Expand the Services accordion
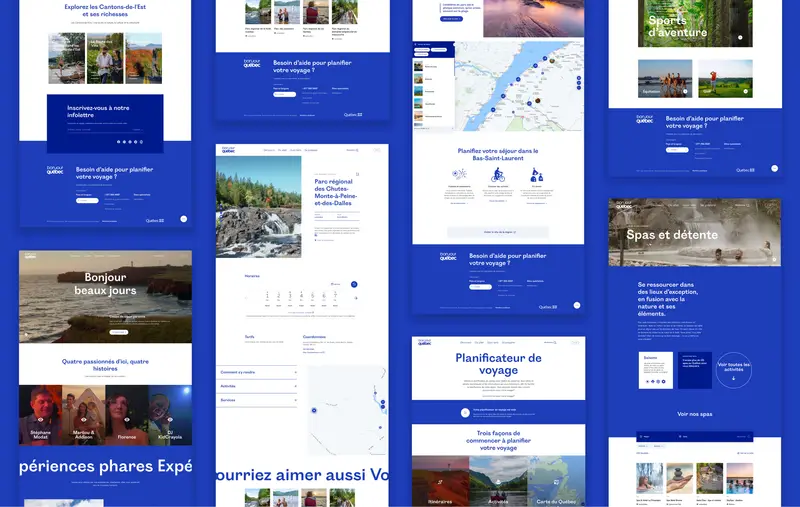Image resolution: width=800 pixels, height=507 pixels. click(x=257, y=400)
